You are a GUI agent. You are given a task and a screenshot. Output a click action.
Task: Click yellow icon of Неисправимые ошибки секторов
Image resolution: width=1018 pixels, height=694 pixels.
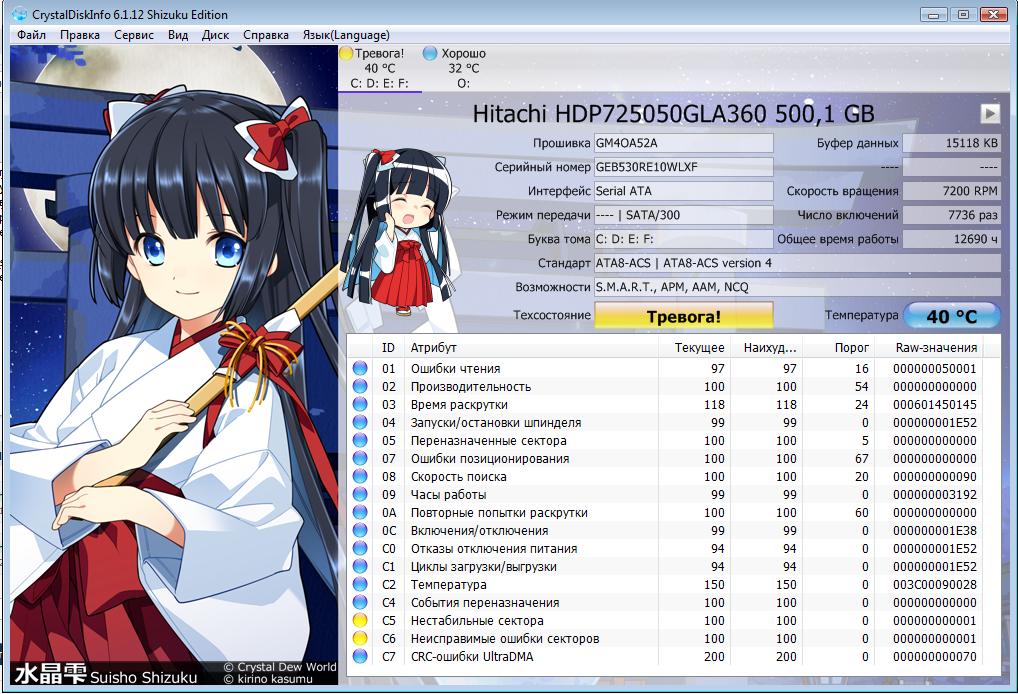pyautogui.click(x=360, y=639)
